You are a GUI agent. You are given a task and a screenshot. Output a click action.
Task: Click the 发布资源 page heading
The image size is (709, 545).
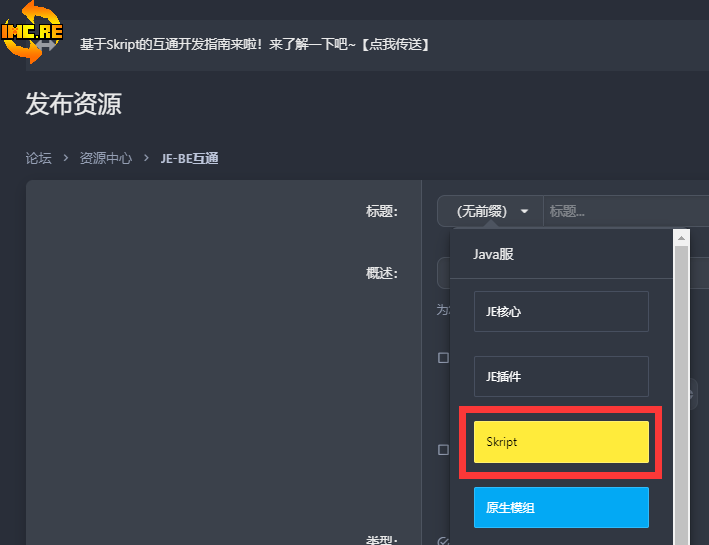click(x=74, y=103)
